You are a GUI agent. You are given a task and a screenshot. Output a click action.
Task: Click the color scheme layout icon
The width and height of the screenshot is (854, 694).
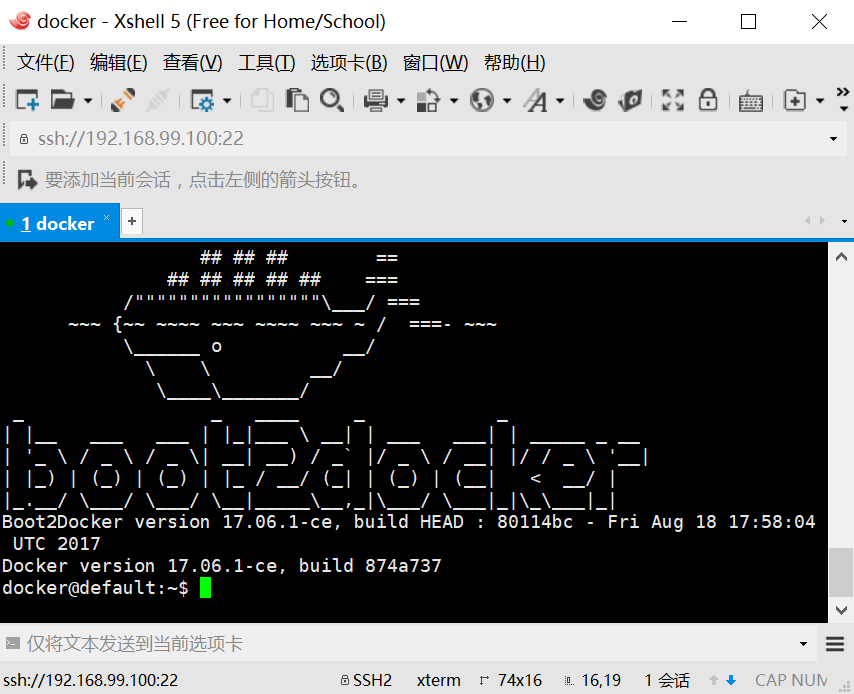coord(428,100)
